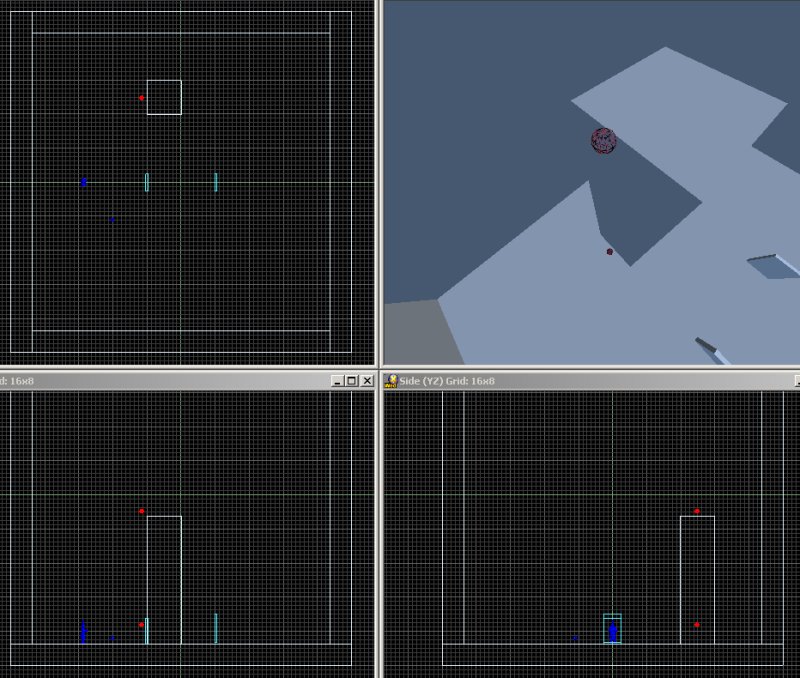
Task: Select the left cyan brush in top-left viewport
Action: coord(147,182)
